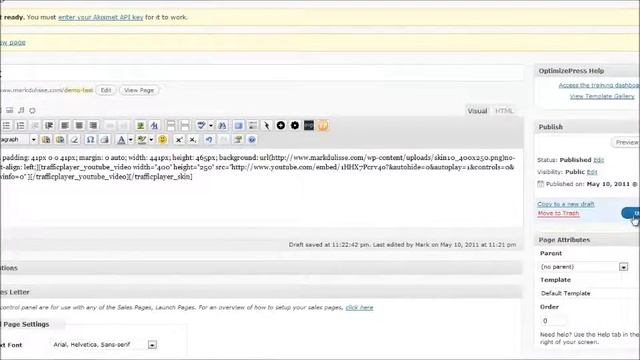
Task: Click the blue Update button
Action: [x=631, y=213]
